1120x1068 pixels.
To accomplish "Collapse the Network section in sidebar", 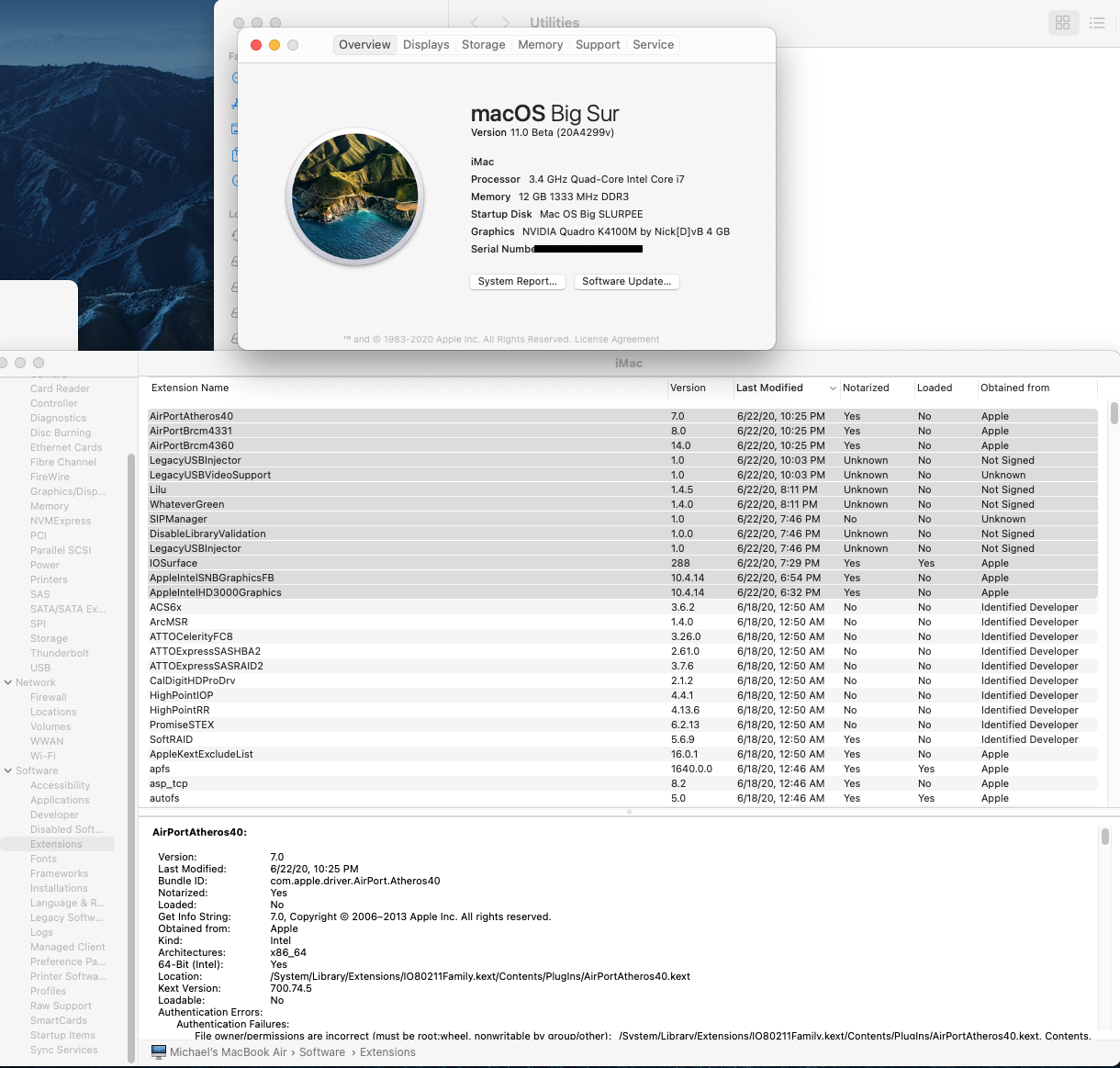I will [x=8, y=682].
